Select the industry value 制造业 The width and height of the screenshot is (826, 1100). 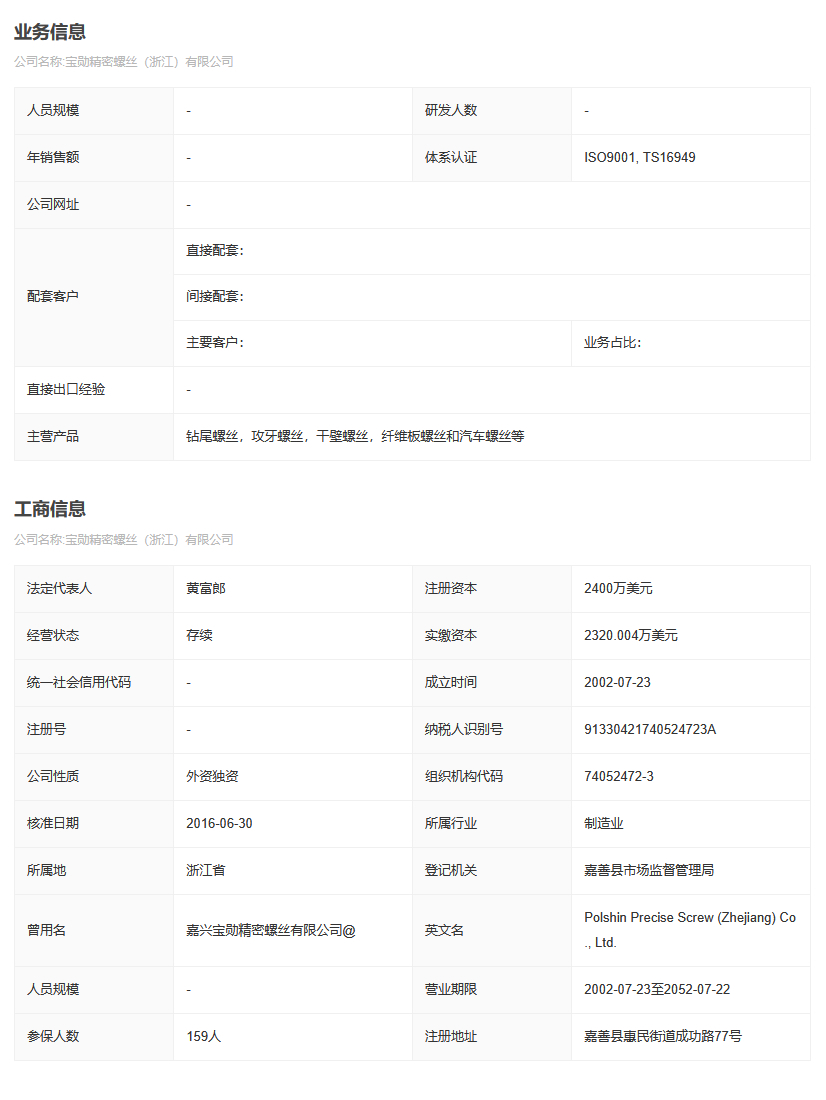604,824
